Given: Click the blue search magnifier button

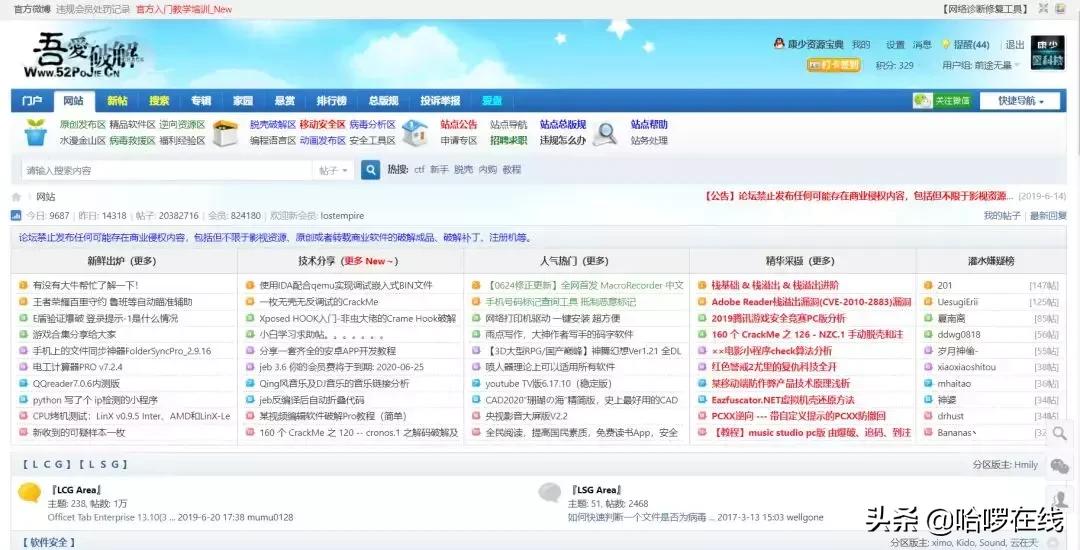Looking at the screenshot, I should click(370, 170).
